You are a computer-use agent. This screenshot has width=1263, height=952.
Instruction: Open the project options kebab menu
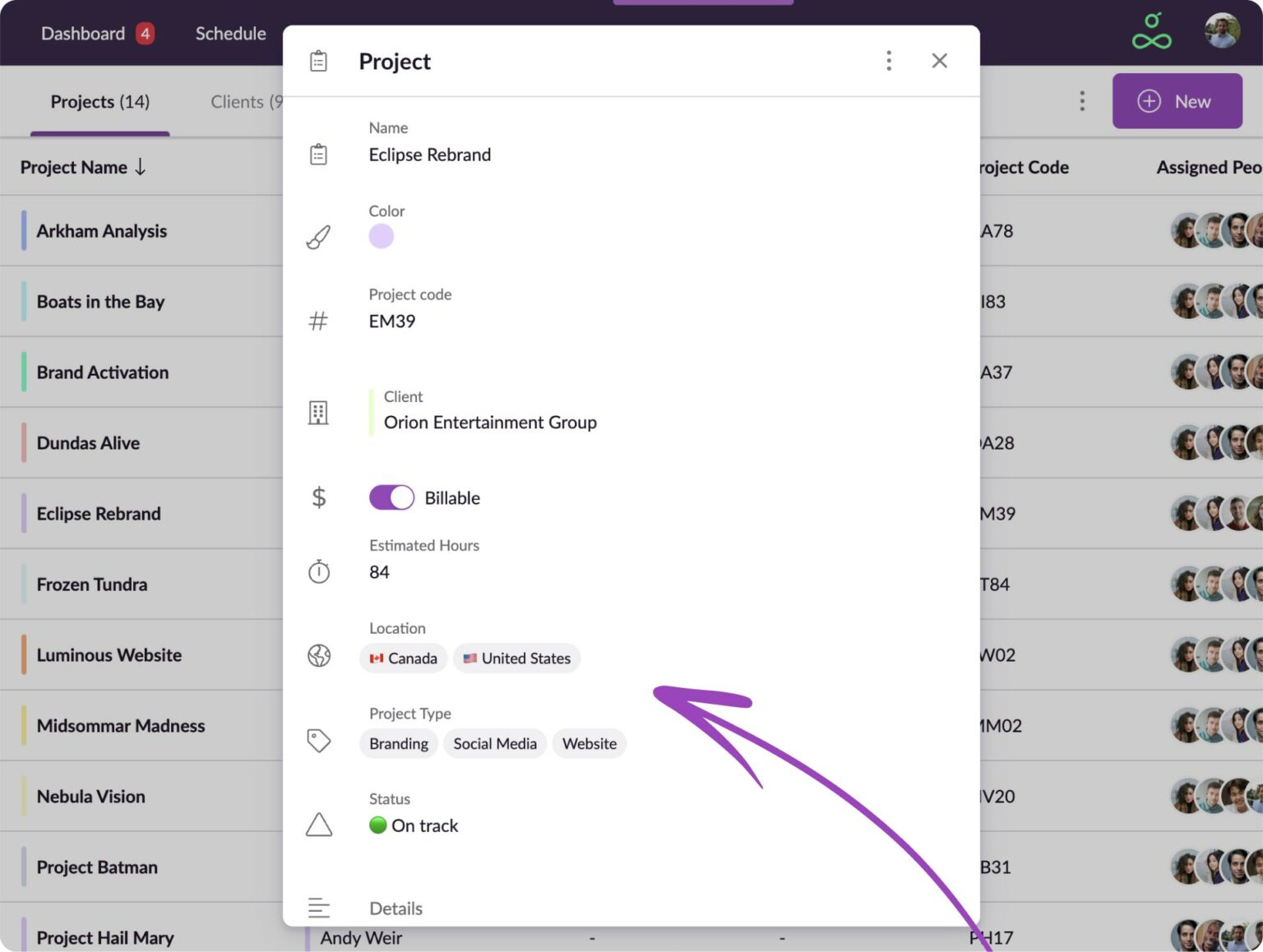coord(889,60)
